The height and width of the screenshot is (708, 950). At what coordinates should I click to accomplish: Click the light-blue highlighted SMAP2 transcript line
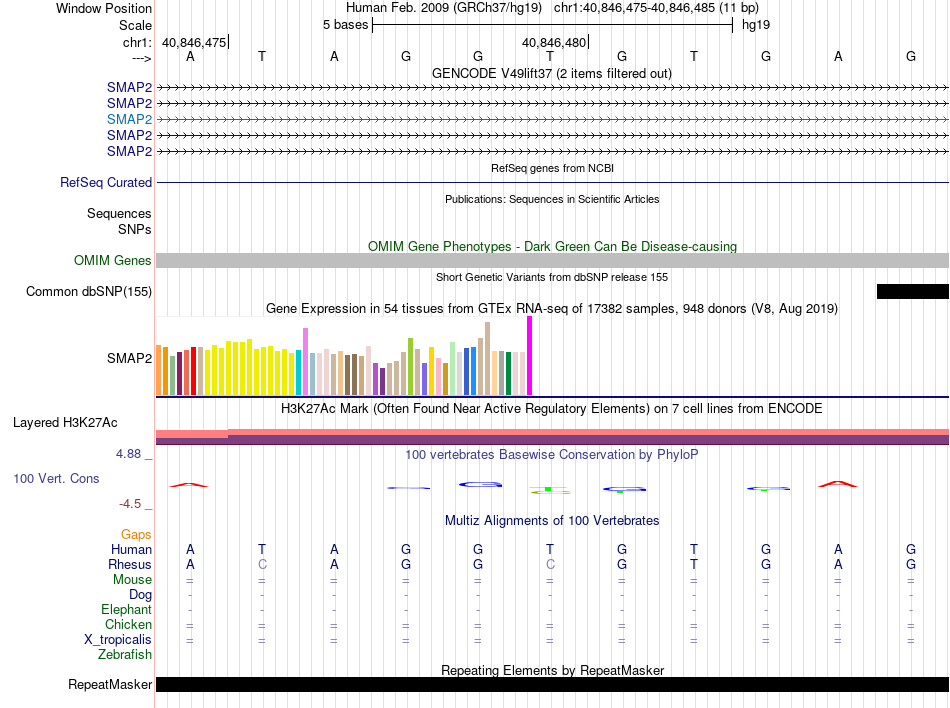point(552,119)
